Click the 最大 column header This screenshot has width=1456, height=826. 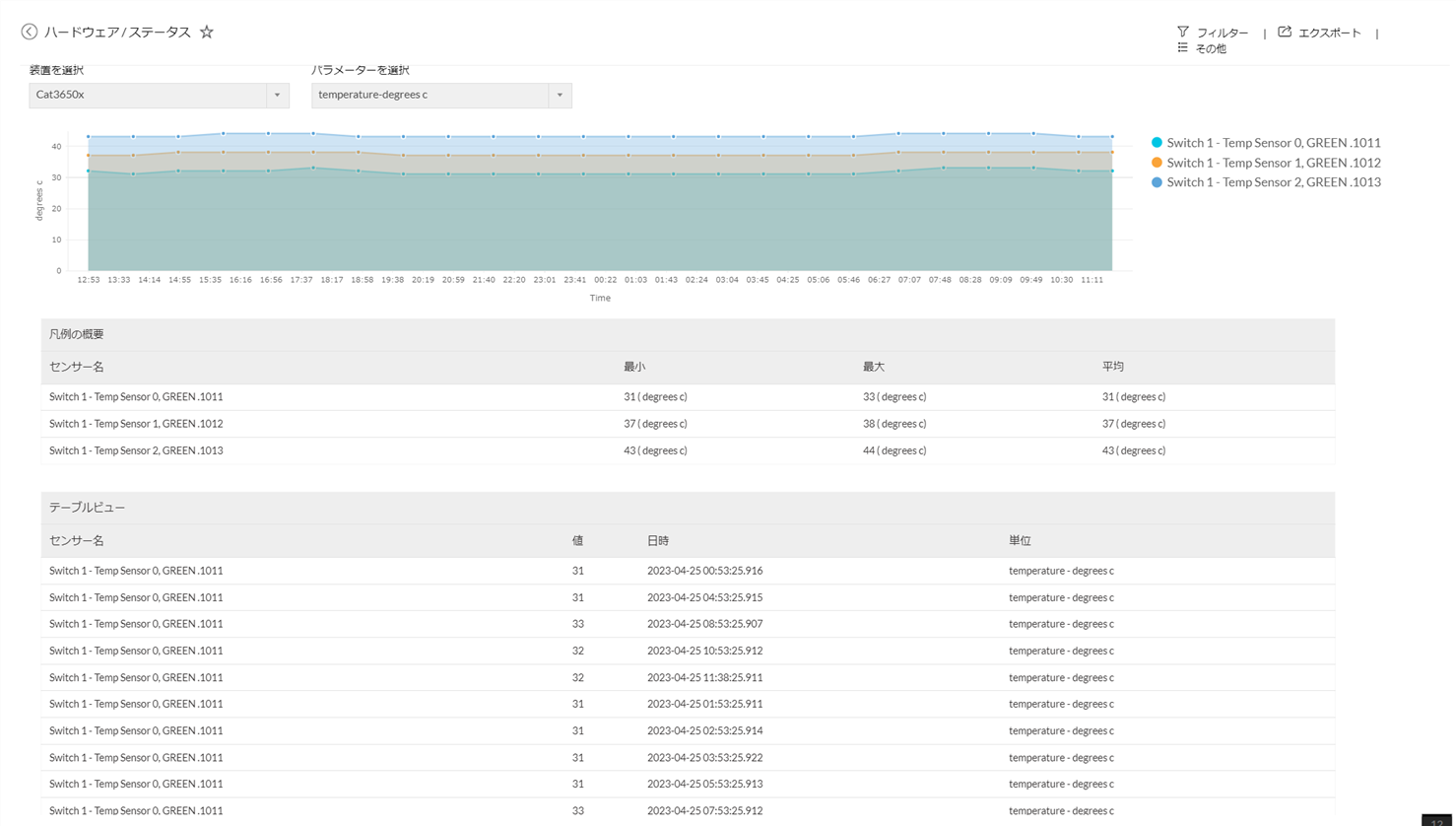click(x=874, y=367)
